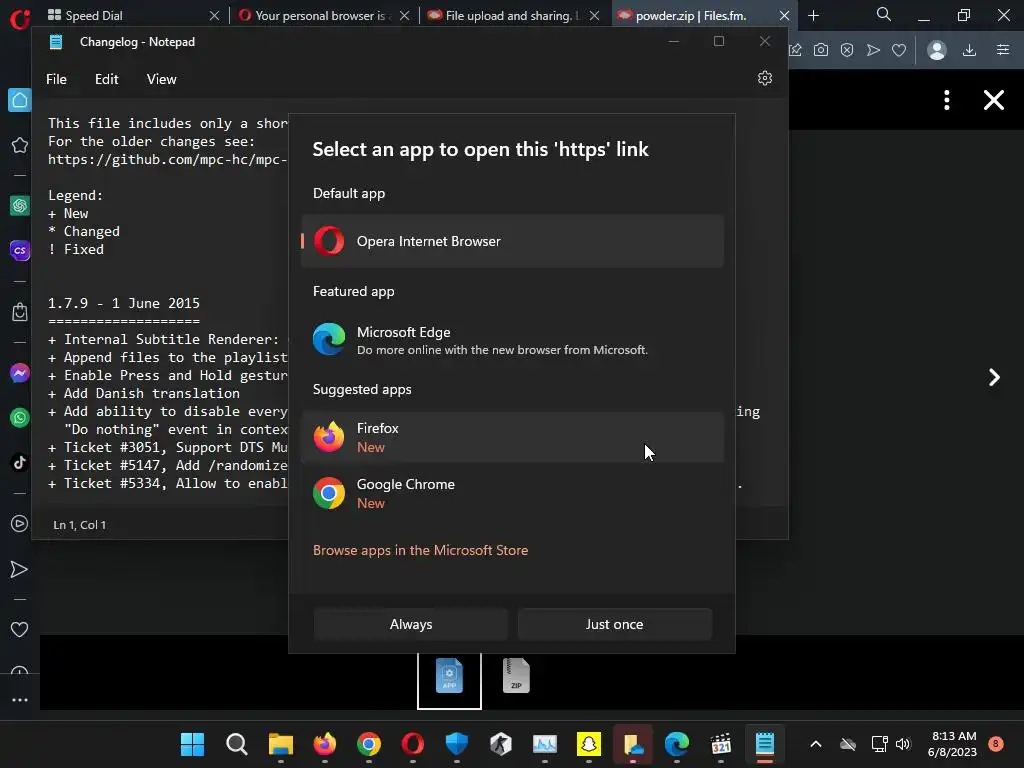
Task: Open the Opera easy setup sliders icon
Action: click(1003, 50)
